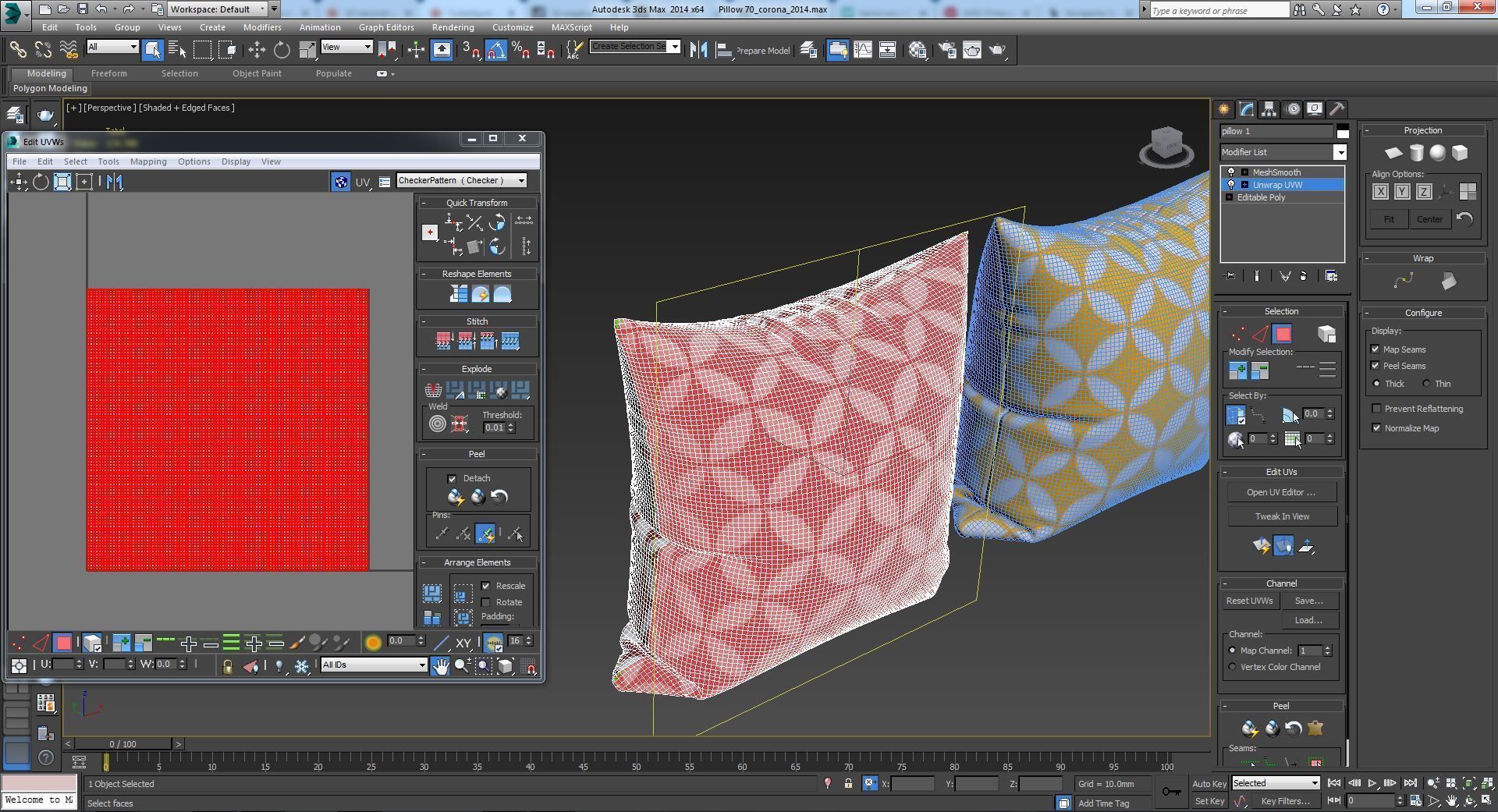Open the All IDs dropdown
Screen dimensions: 1498x812
click(x=374, y=665)
